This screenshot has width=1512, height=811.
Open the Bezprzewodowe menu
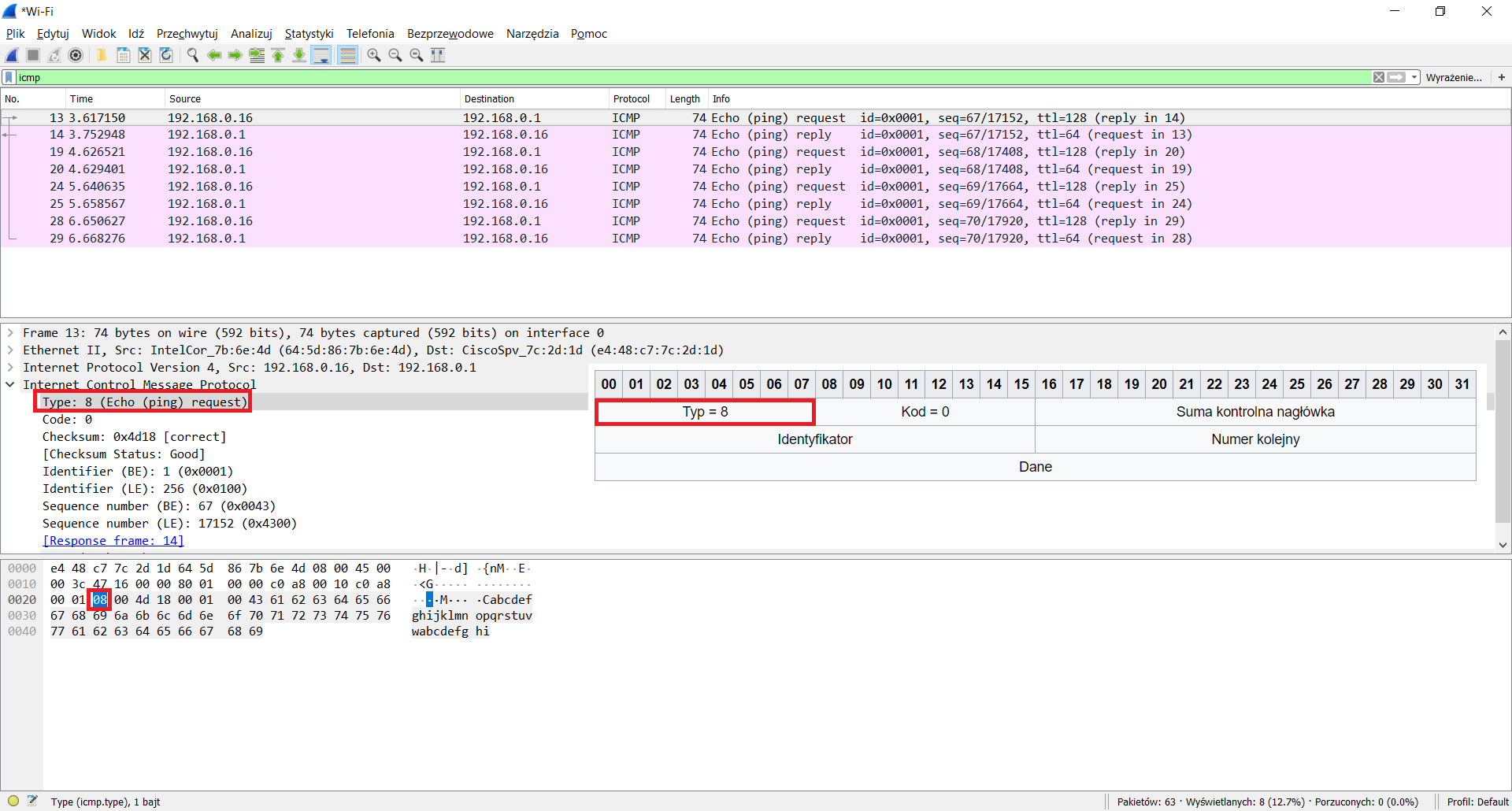click(x=450, y=34)
